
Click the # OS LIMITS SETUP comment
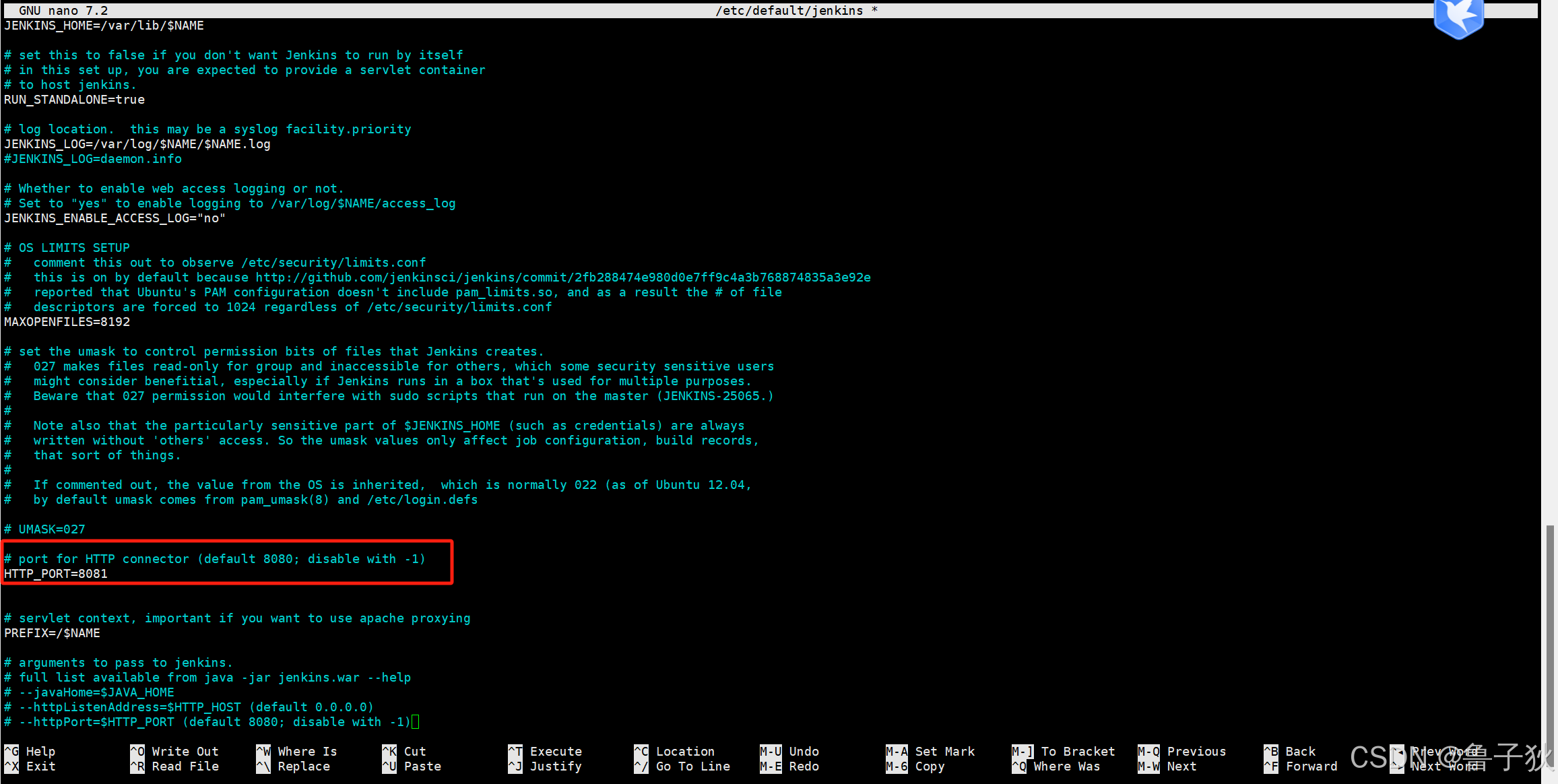point(67,247)
